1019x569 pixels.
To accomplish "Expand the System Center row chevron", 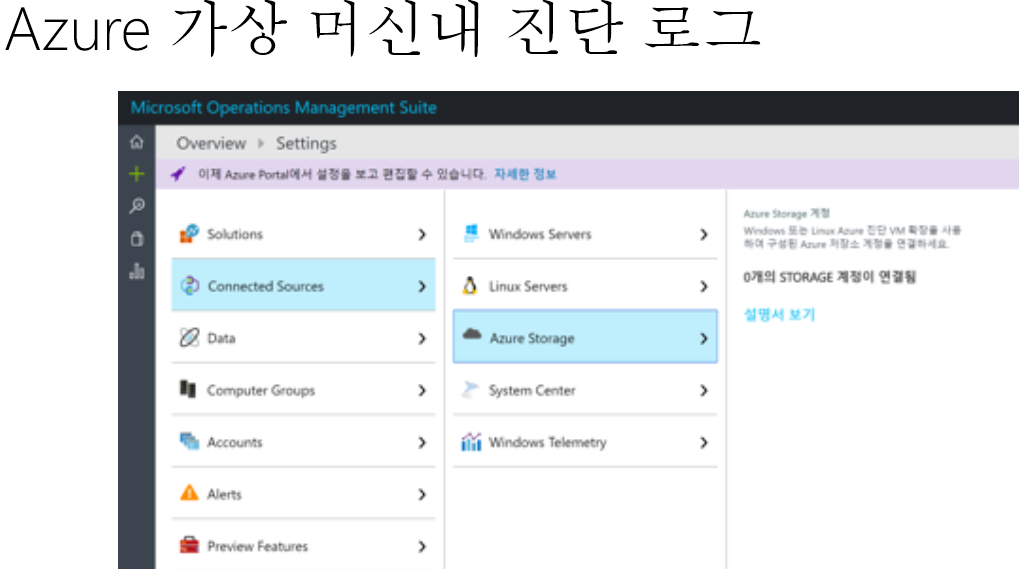I will coord(704,390).
